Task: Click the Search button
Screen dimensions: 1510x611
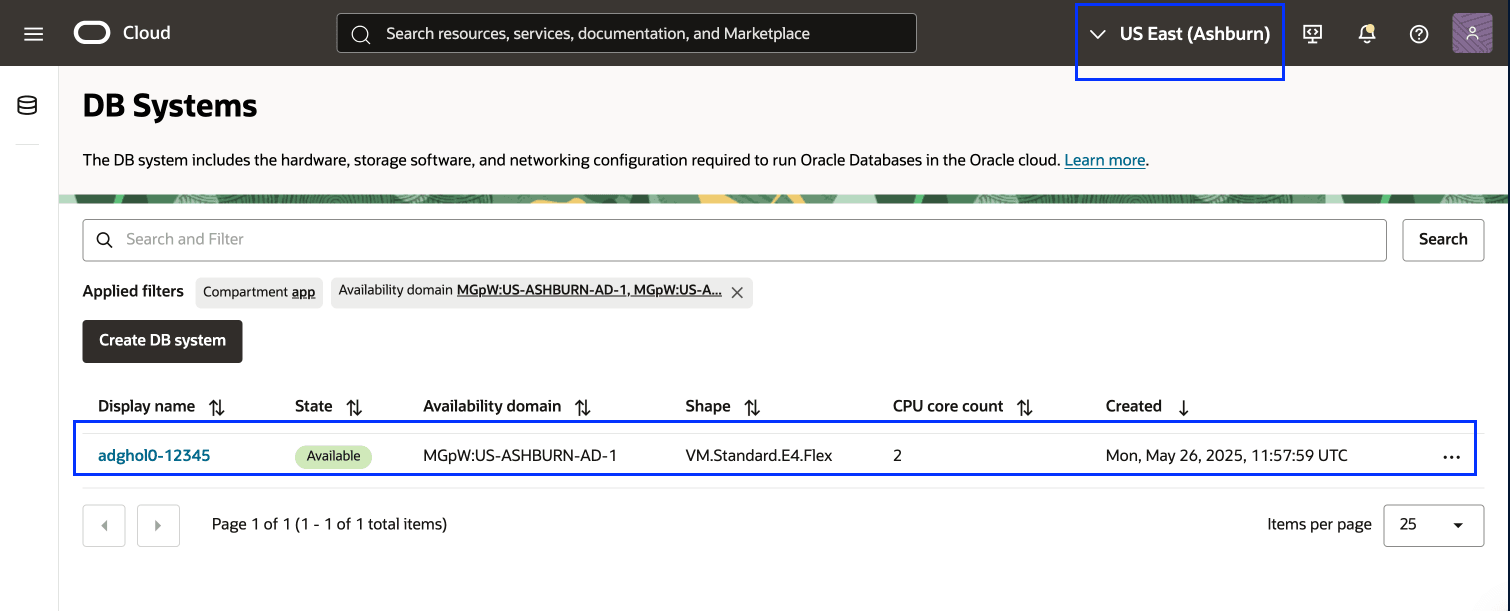Action: coord(1443,240)
